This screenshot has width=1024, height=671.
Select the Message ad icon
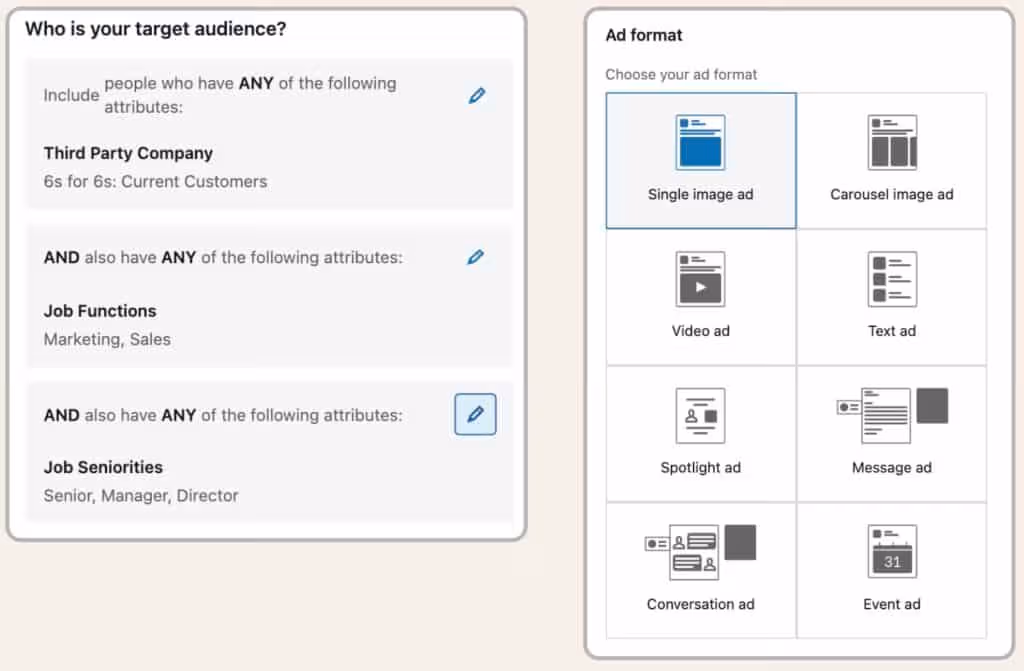tap(892, 416)
